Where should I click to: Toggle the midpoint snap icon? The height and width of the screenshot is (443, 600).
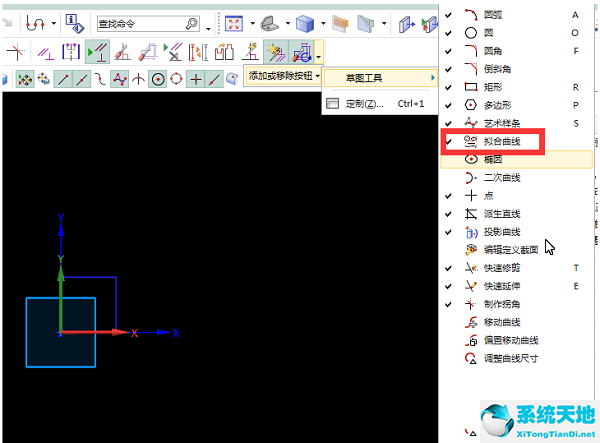click(82, 79)
